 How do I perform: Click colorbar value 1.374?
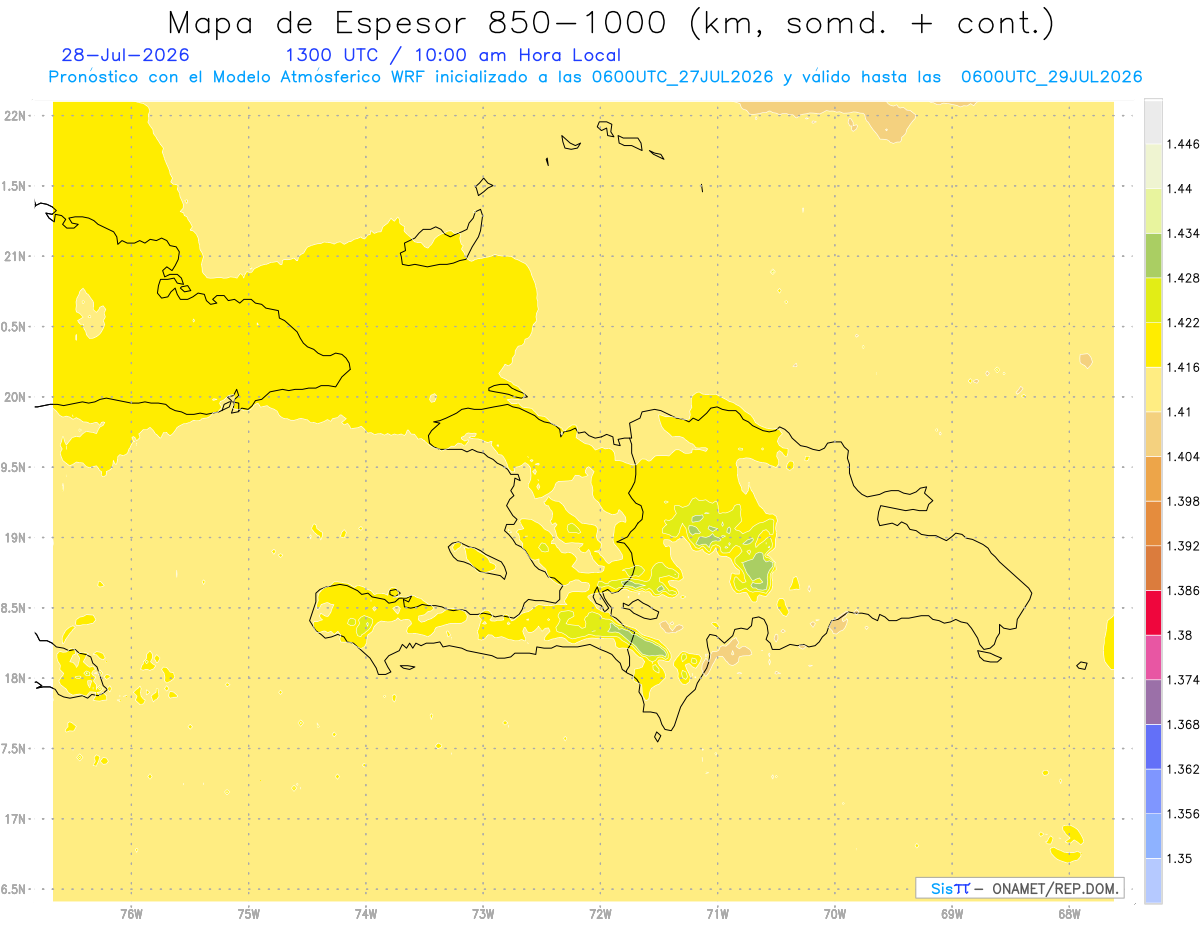[x=1183, y=680]
